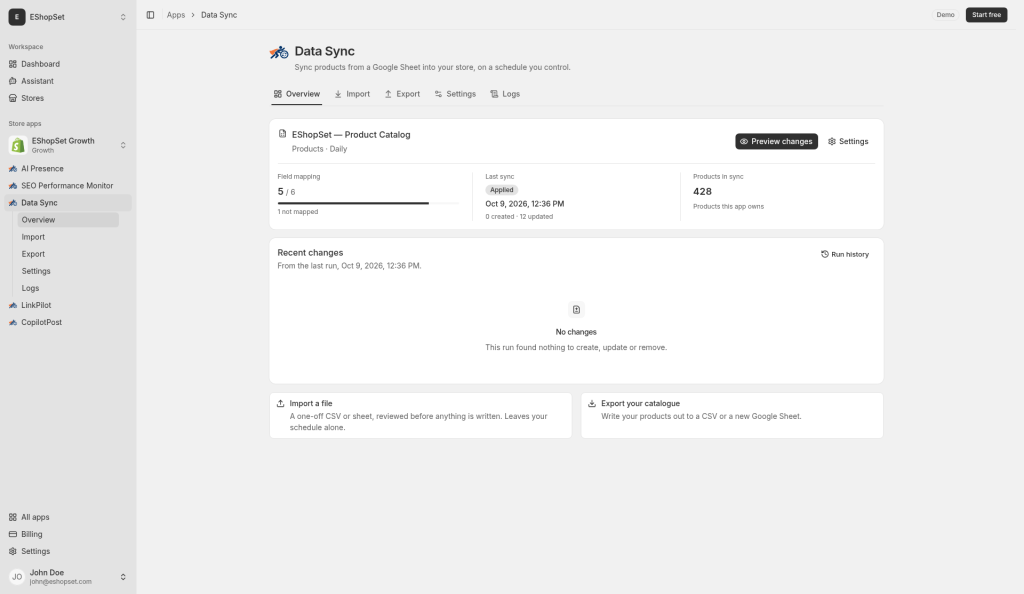Open Export under Data Sync in the sidebar
This screenshot has height=594, width=1024.
pos(68,254)
